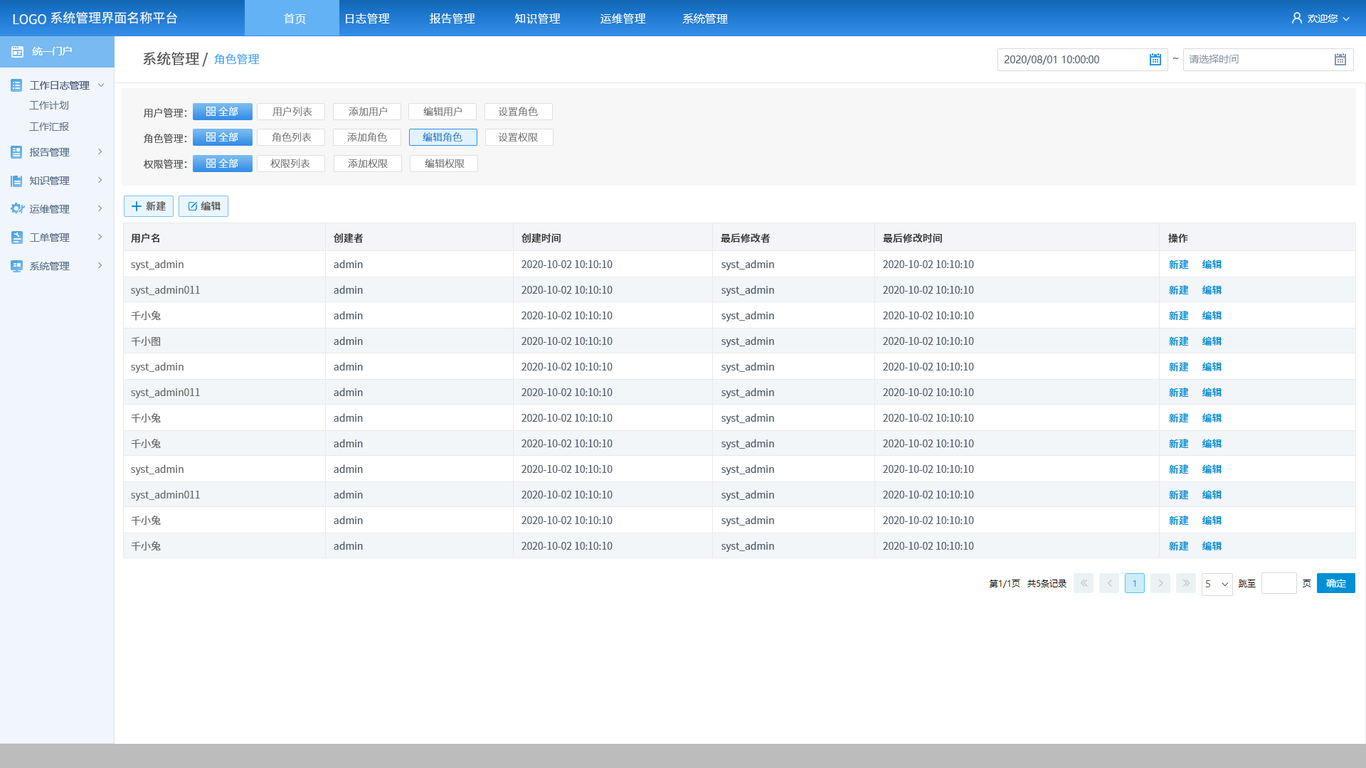The image size is (1366, 768).
Task: Switch to the 运维管理 top navigation tab
Action: pos(623,18)
